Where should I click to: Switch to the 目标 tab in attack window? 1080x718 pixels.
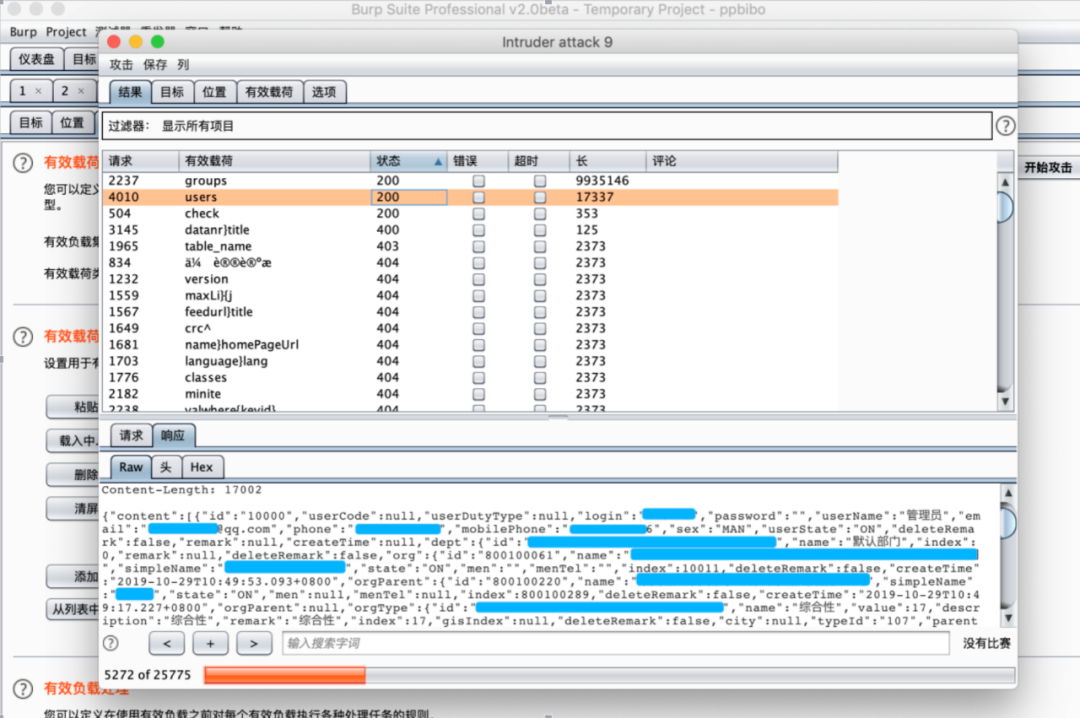(x=172, y=92)
